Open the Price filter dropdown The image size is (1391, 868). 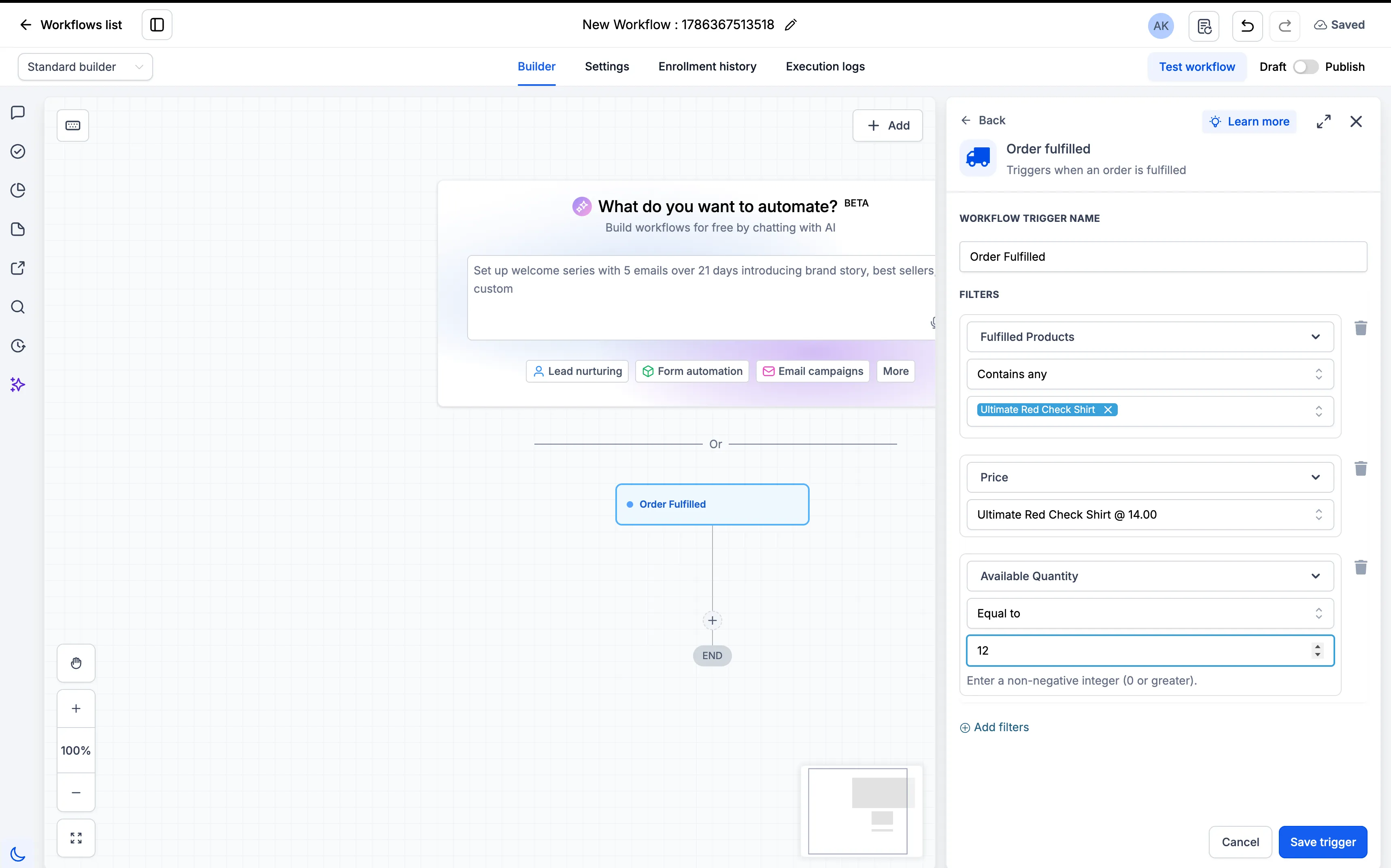(1150, 478)
